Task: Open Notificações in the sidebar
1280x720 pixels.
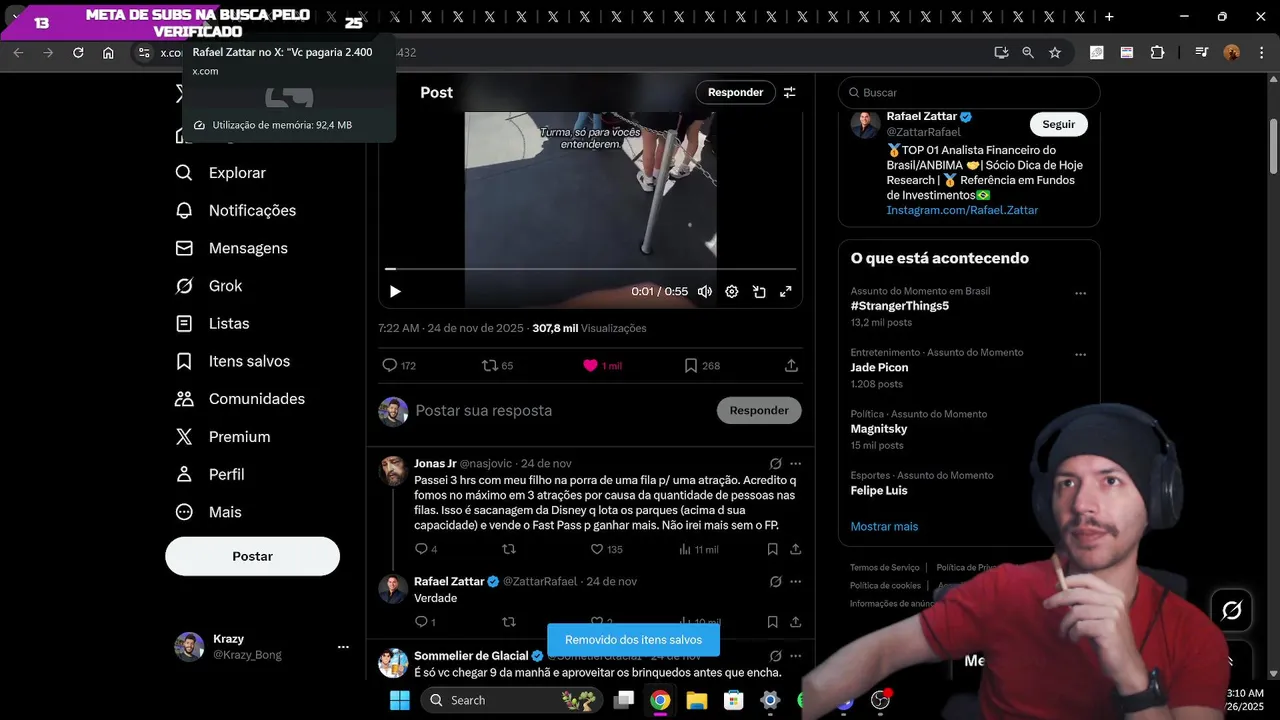Action: click(x=235, y=210)
